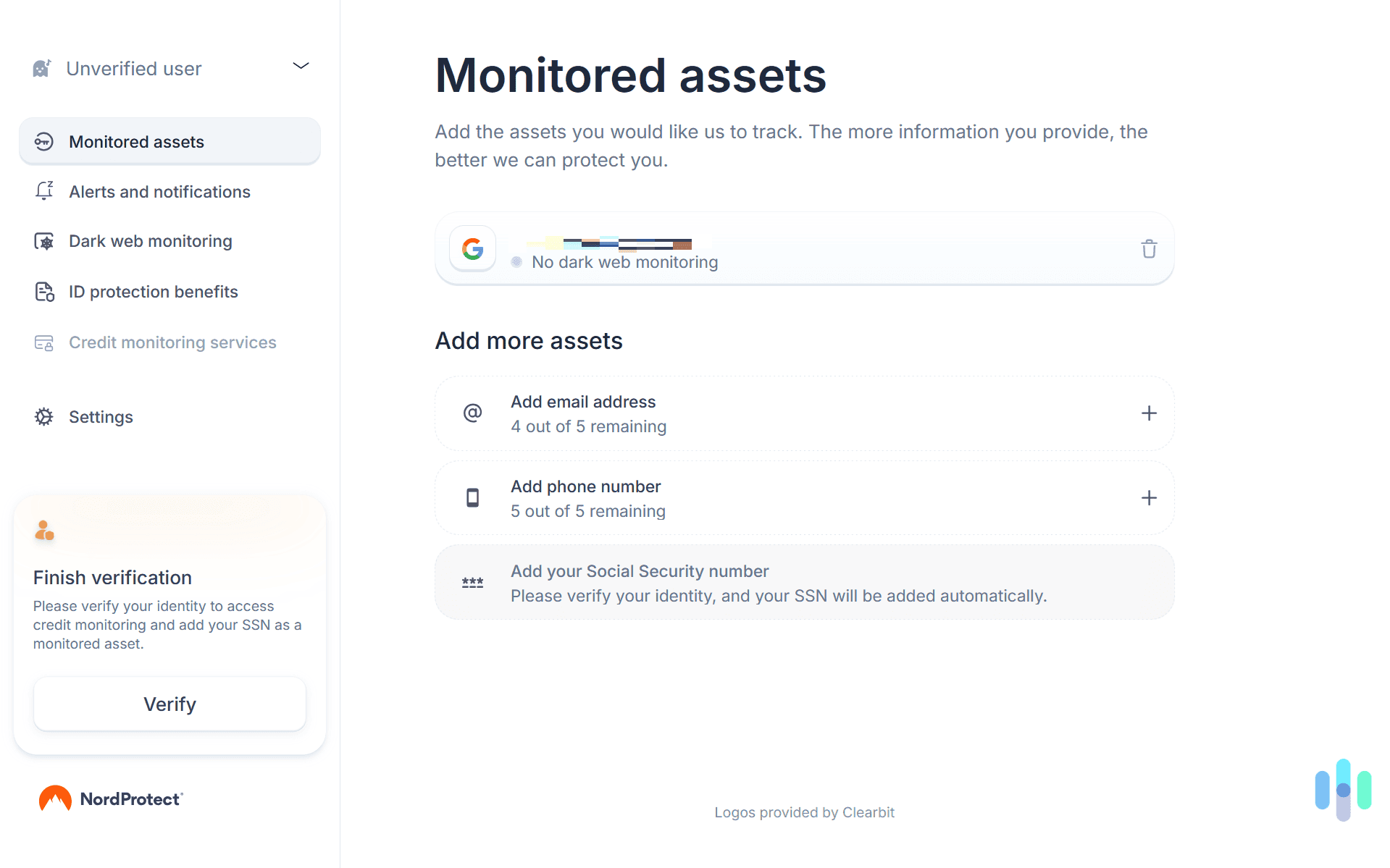This screenshot has height=868, width=1390.
Task: Open Alerts and notifications via bell icon
Action: (x=43, y=191)
